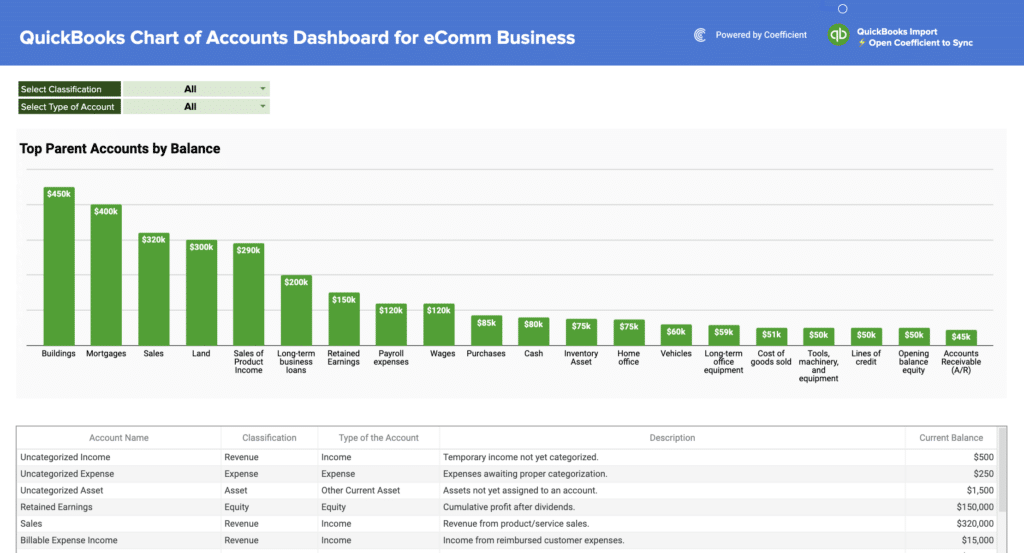Select the Uncategorized Asset account cell
Screen dimensions: 1024x553
point(119,490)
